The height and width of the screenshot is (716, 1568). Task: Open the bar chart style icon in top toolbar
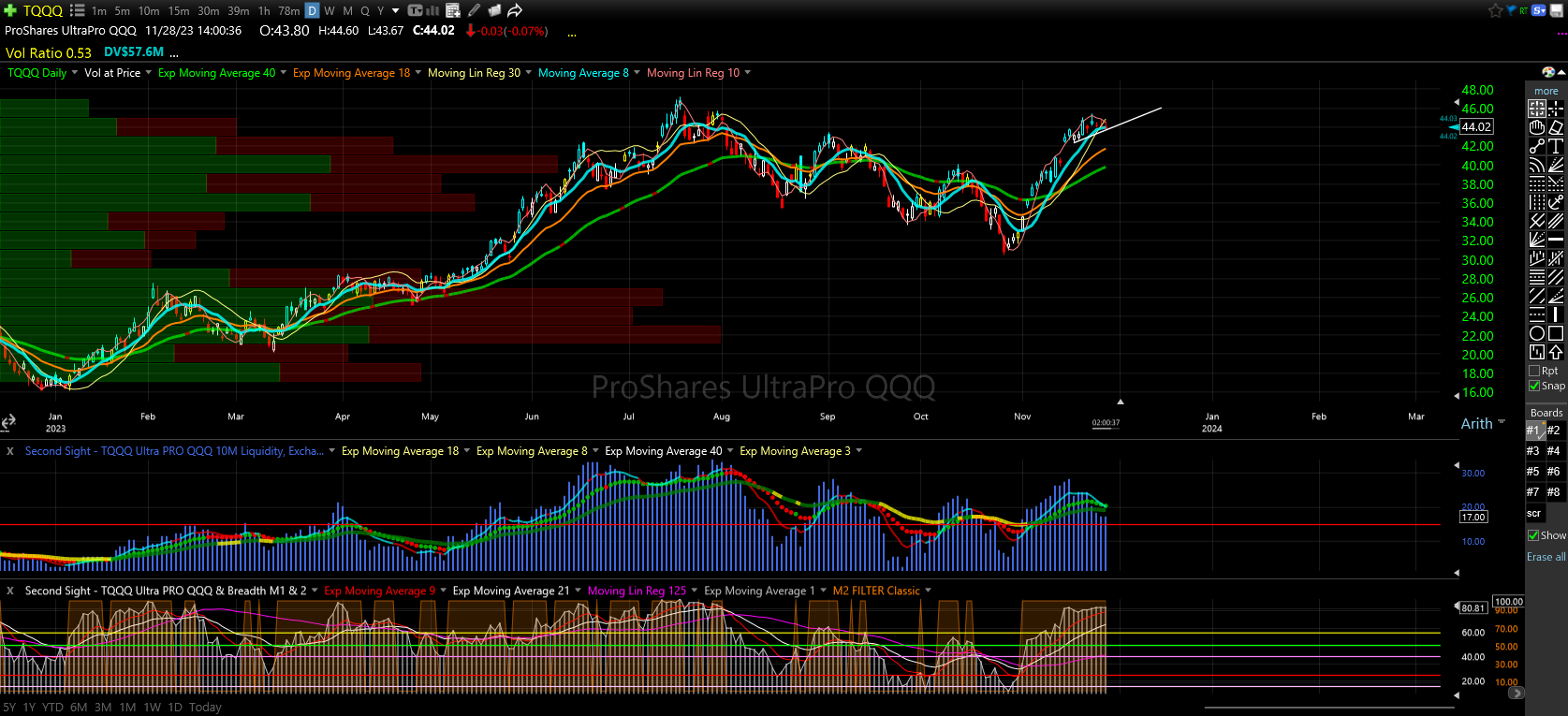point(432,10)
